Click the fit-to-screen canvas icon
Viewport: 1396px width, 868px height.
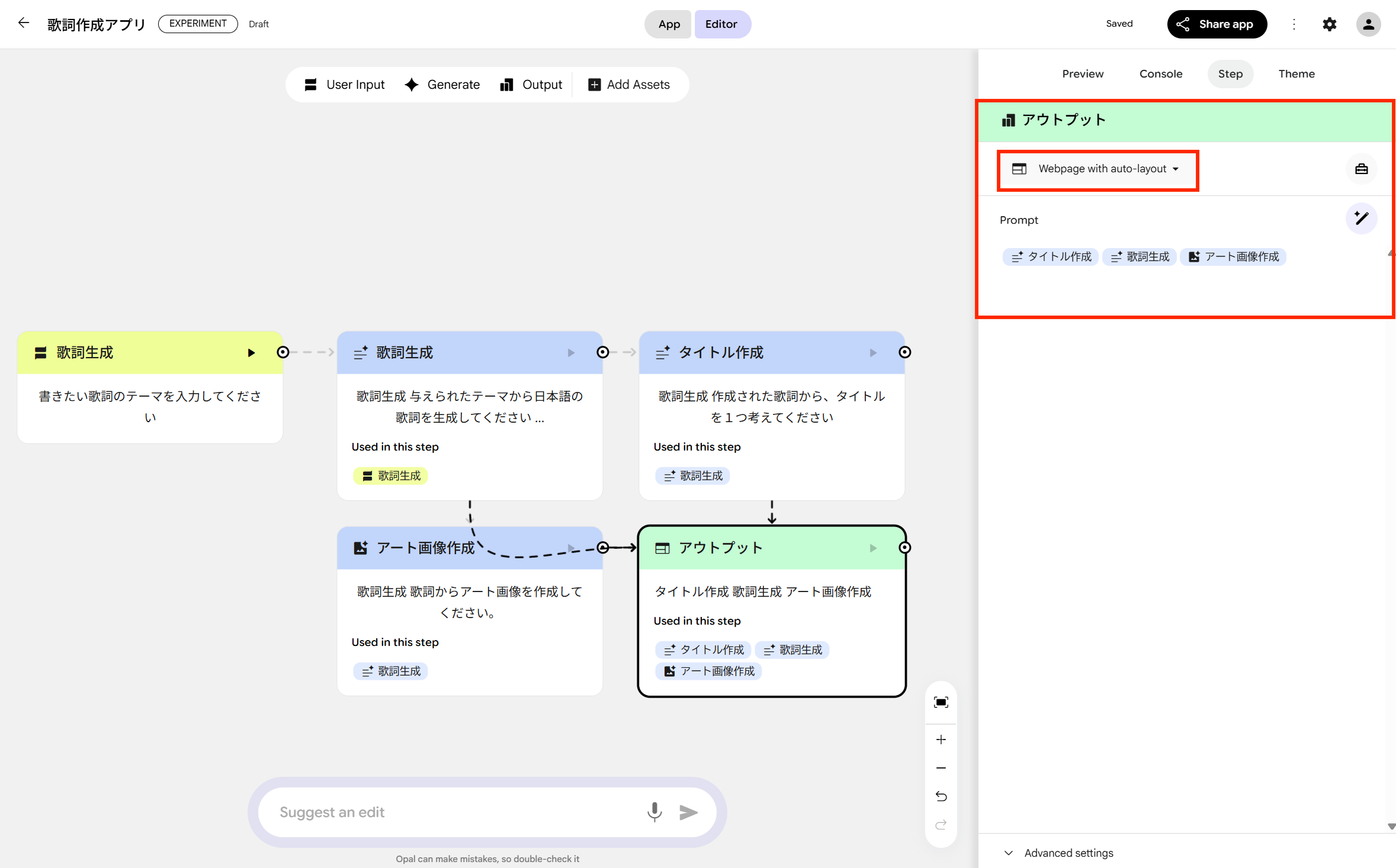click(941, 702)
